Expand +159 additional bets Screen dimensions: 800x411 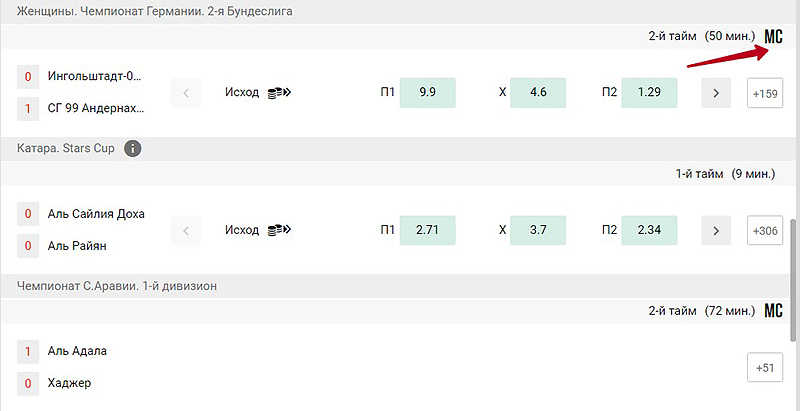(x=765, y=93)
